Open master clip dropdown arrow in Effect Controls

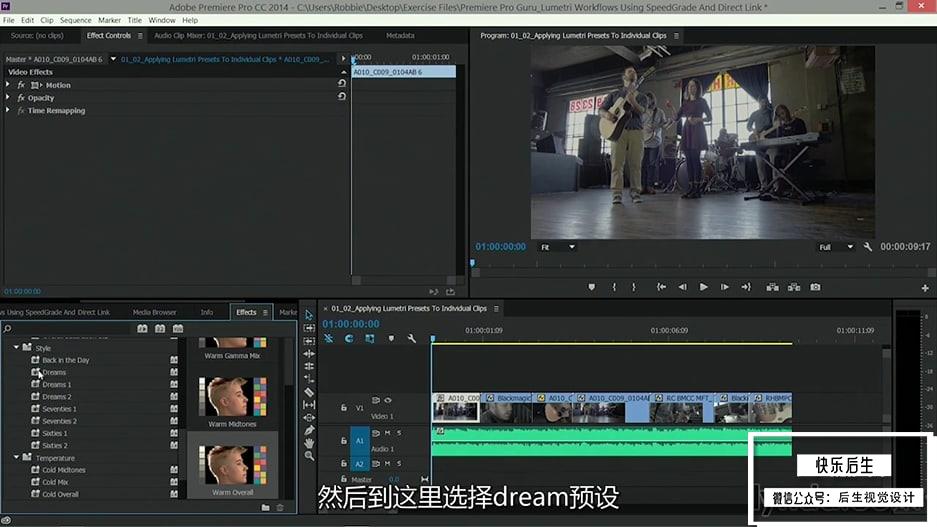coord(113,59)
